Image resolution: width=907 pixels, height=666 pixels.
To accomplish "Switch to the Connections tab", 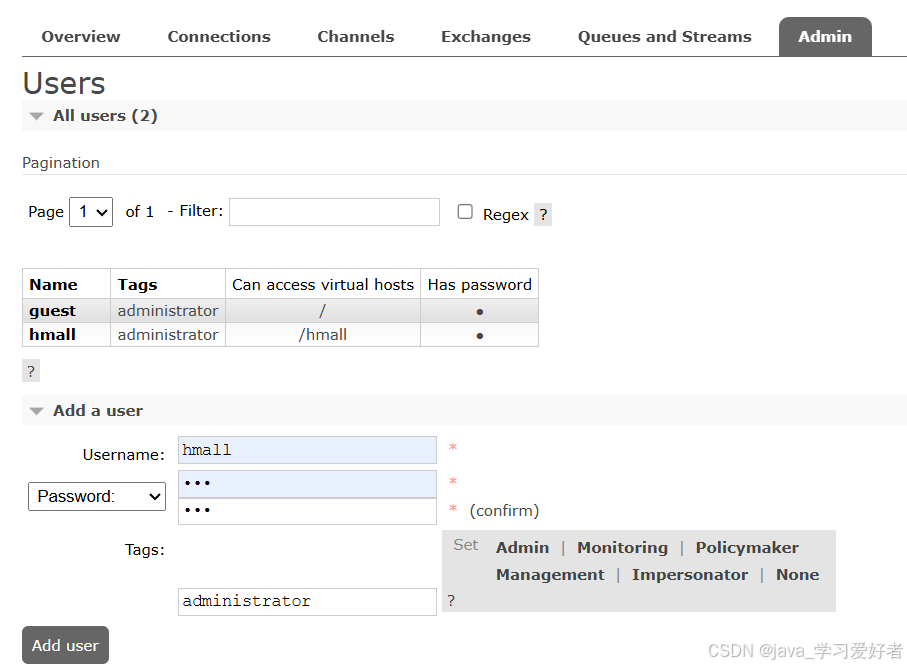I will point(219,36).
